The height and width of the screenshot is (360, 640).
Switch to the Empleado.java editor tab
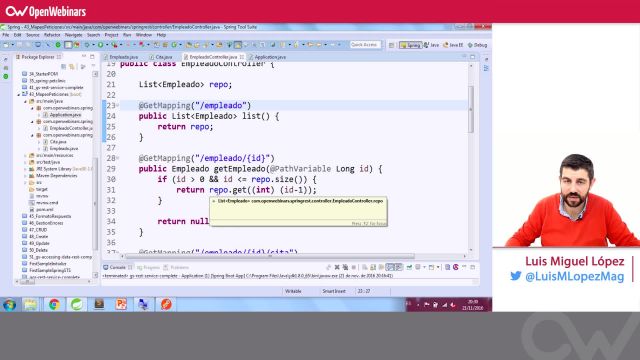pyautogui.click(x=123, y=57)
